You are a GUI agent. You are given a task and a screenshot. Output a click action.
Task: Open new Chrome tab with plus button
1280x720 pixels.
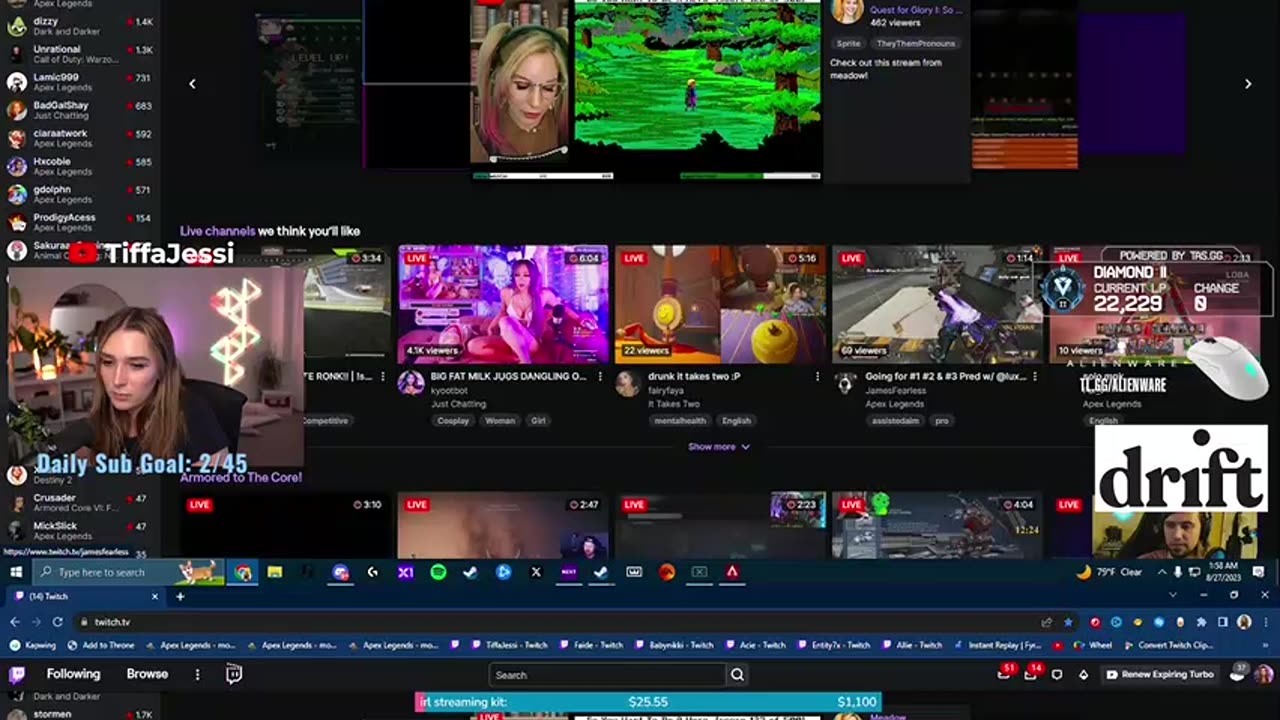pyautogui.click(x=180, y=596)
